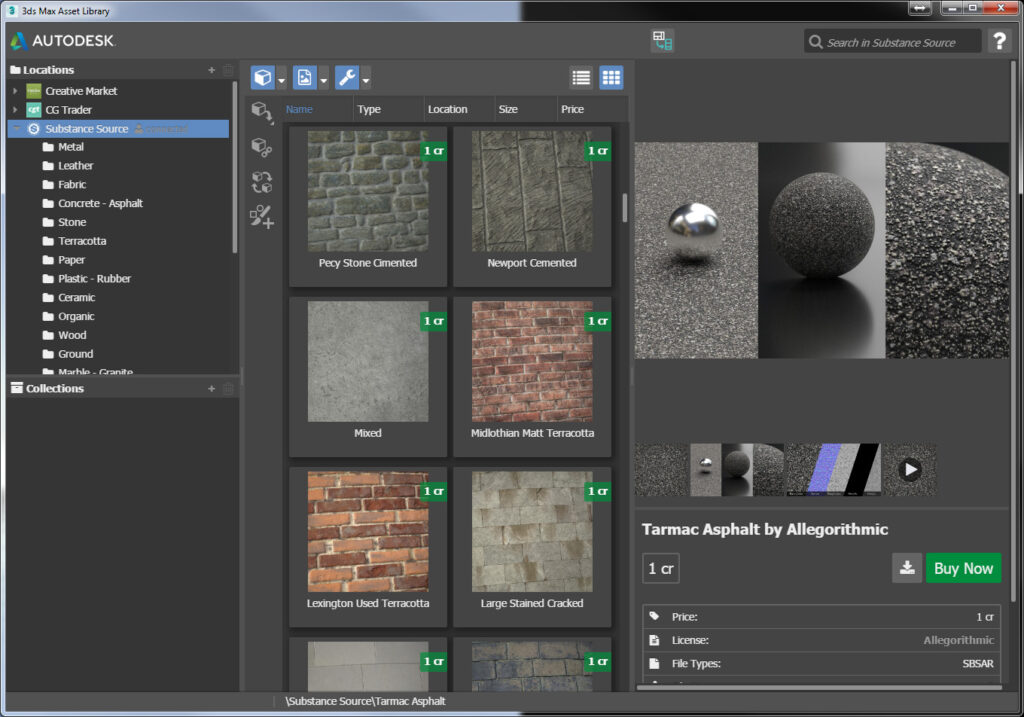Click the replace objects icon in side toolbar

[x=262, y=182]
